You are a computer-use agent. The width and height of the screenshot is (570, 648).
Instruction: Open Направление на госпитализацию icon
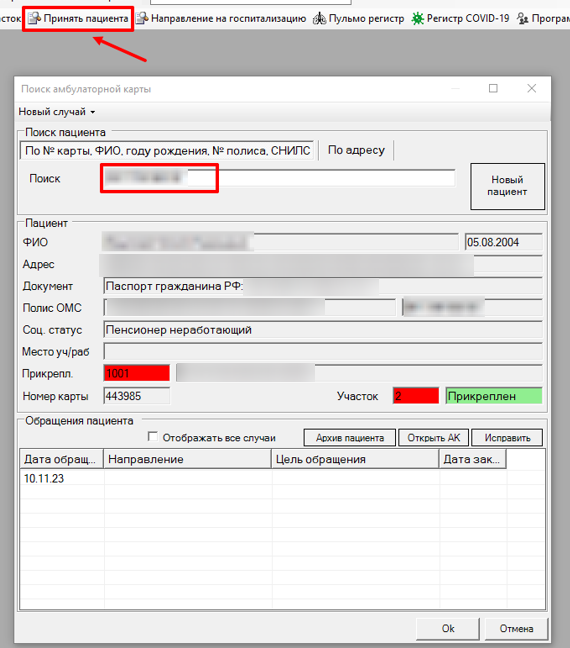(142, 19)
